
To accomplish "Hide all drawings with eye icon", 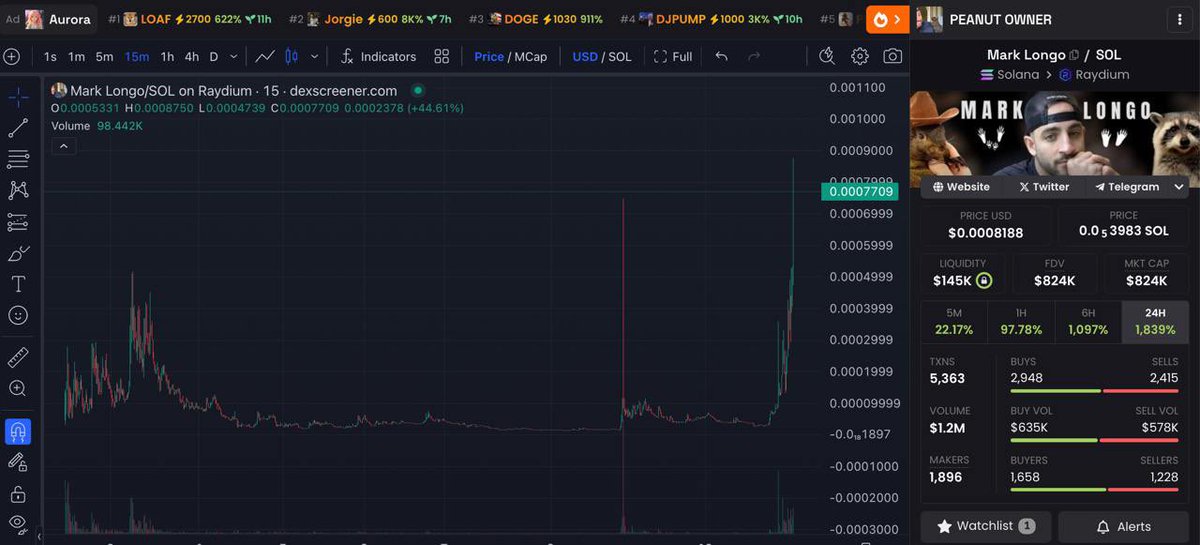I will [18, 523].
